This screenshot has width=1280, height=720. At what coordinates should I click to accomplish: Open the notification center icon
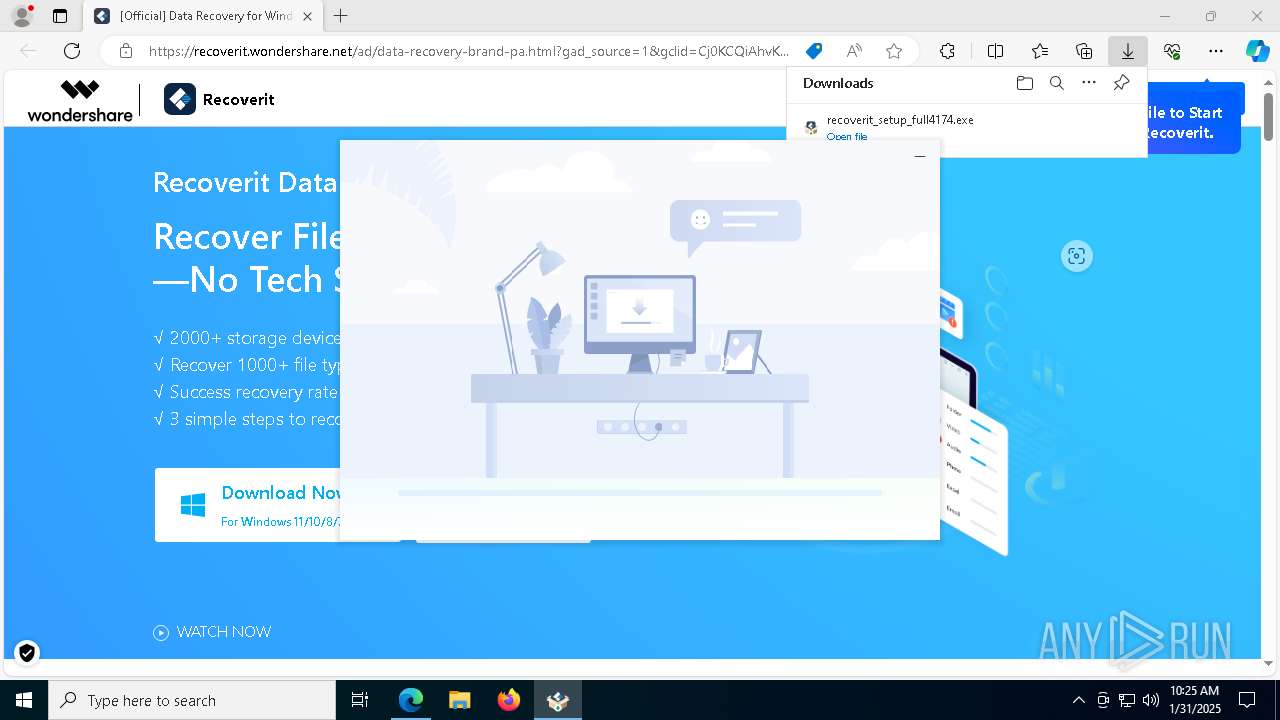(1247, 700)
